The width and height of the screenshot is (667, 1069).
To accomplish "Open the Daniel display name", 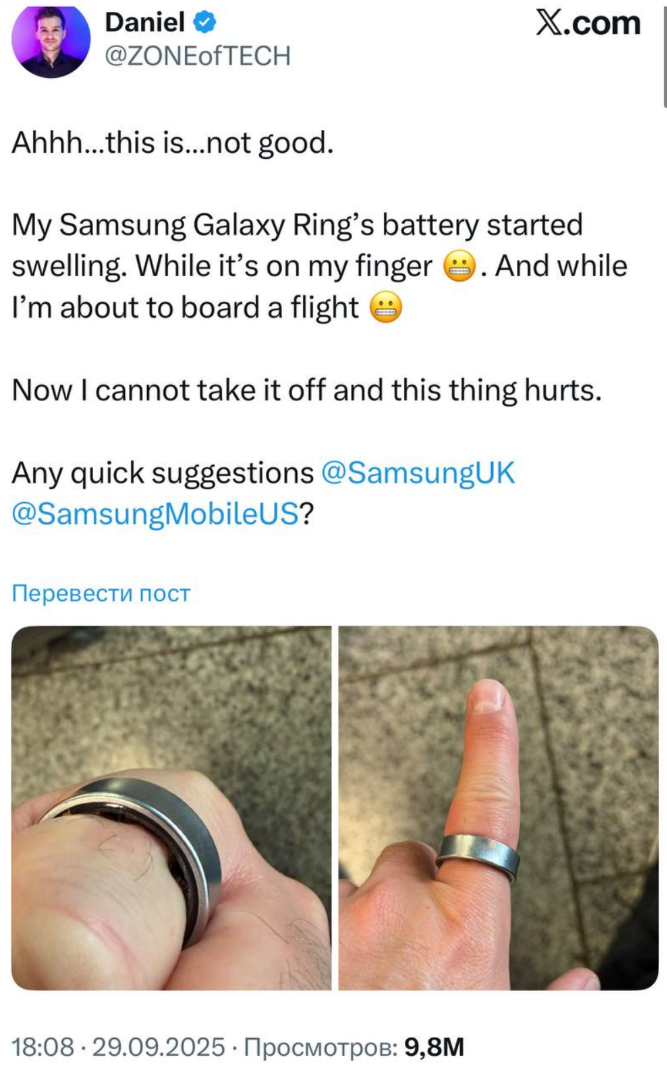I will point(145,22).
